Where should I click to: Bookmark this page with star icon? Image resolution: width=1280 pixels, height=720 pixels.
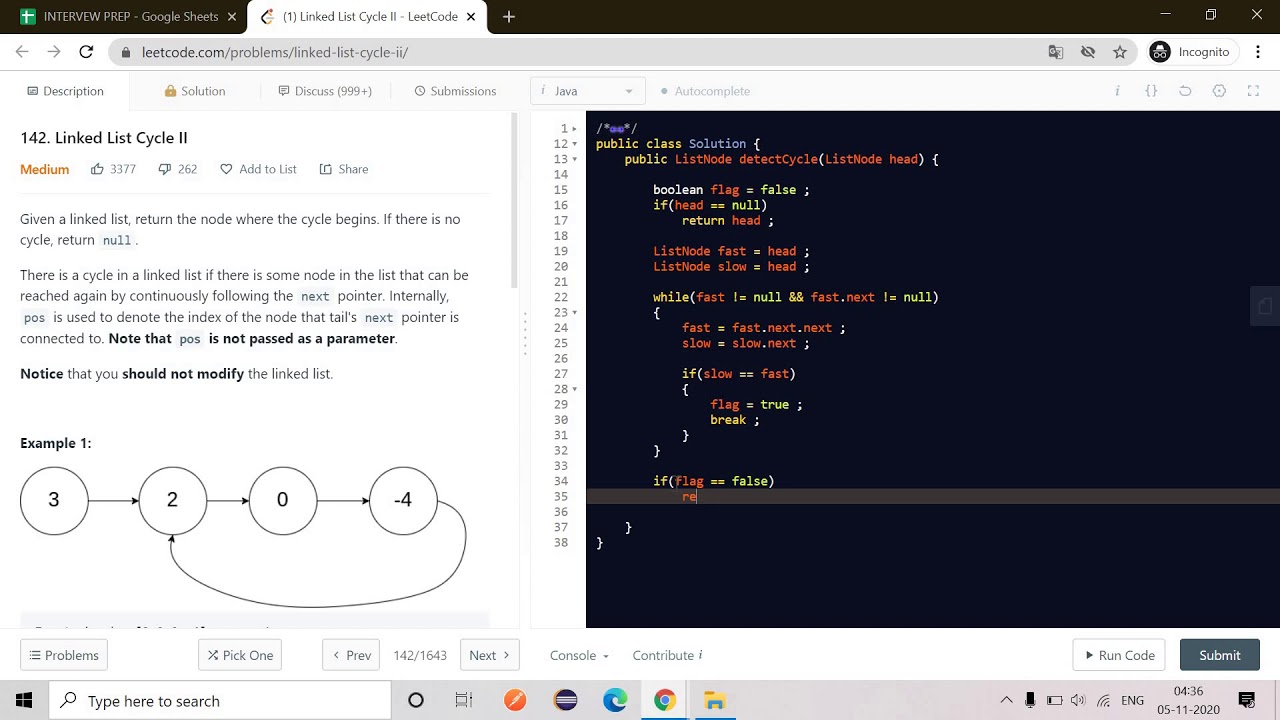click(1120, 52)
